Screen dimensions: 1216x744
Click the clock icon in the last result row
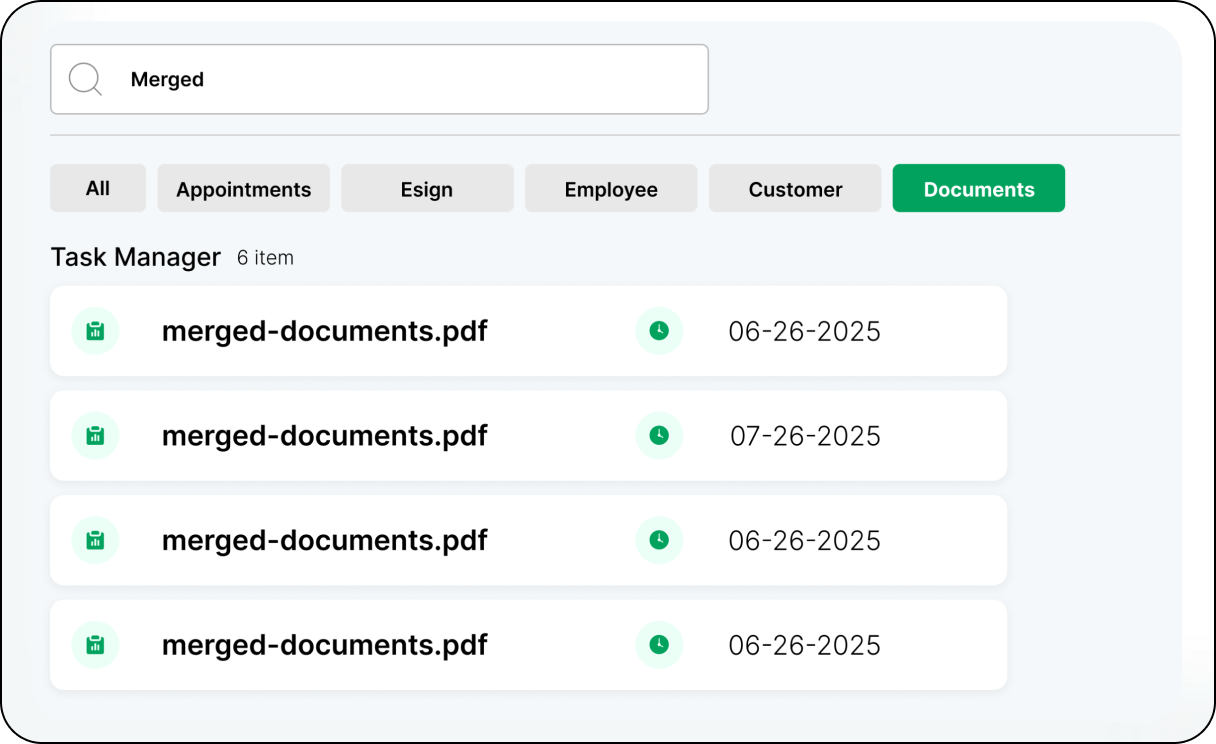(659, 645)
